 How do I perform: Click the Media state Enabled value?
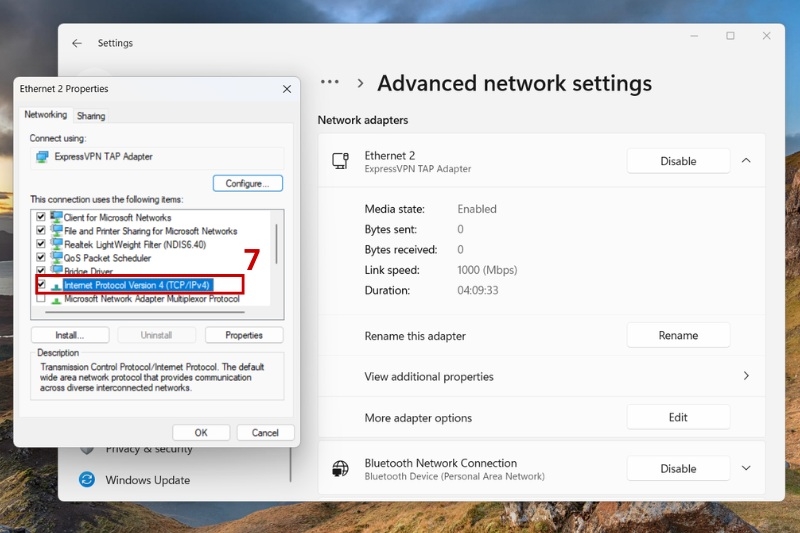click(477, 209)
